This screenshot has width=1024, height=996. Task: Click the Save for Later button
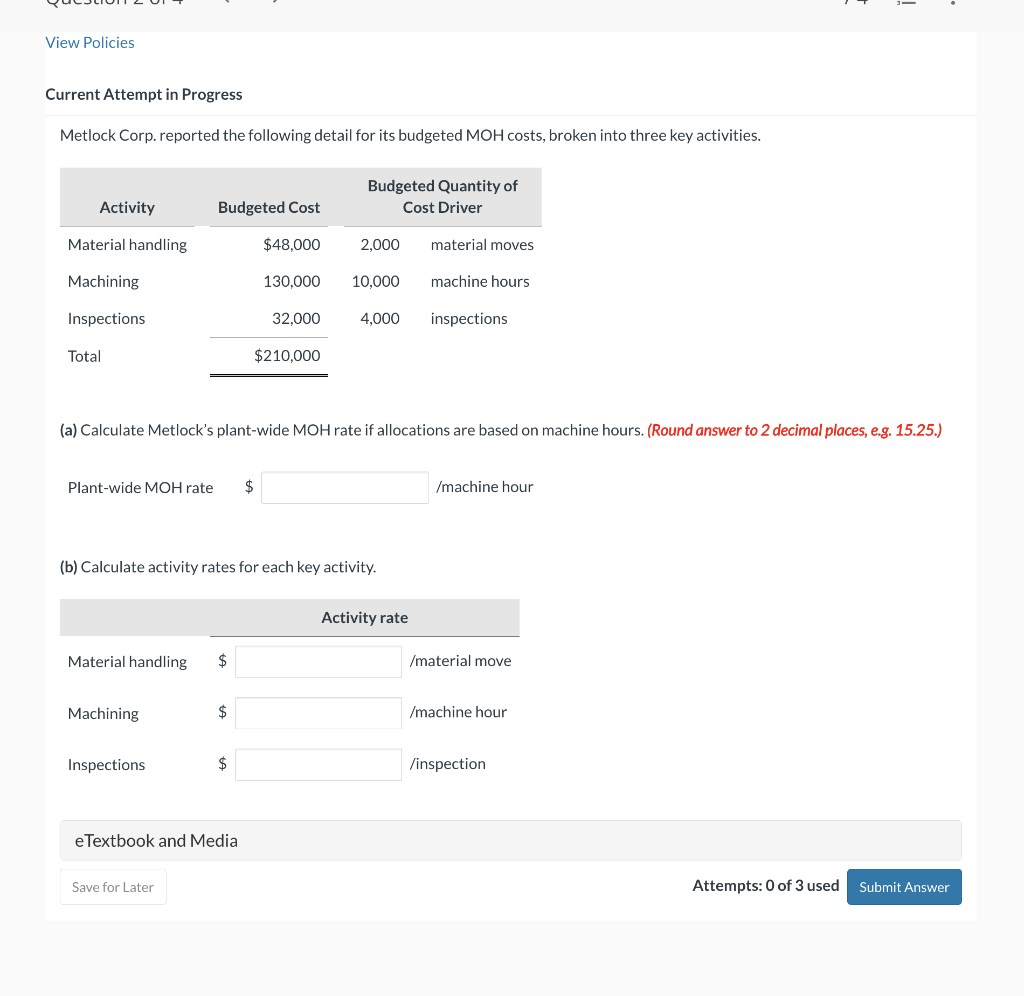tap(113, 886)
